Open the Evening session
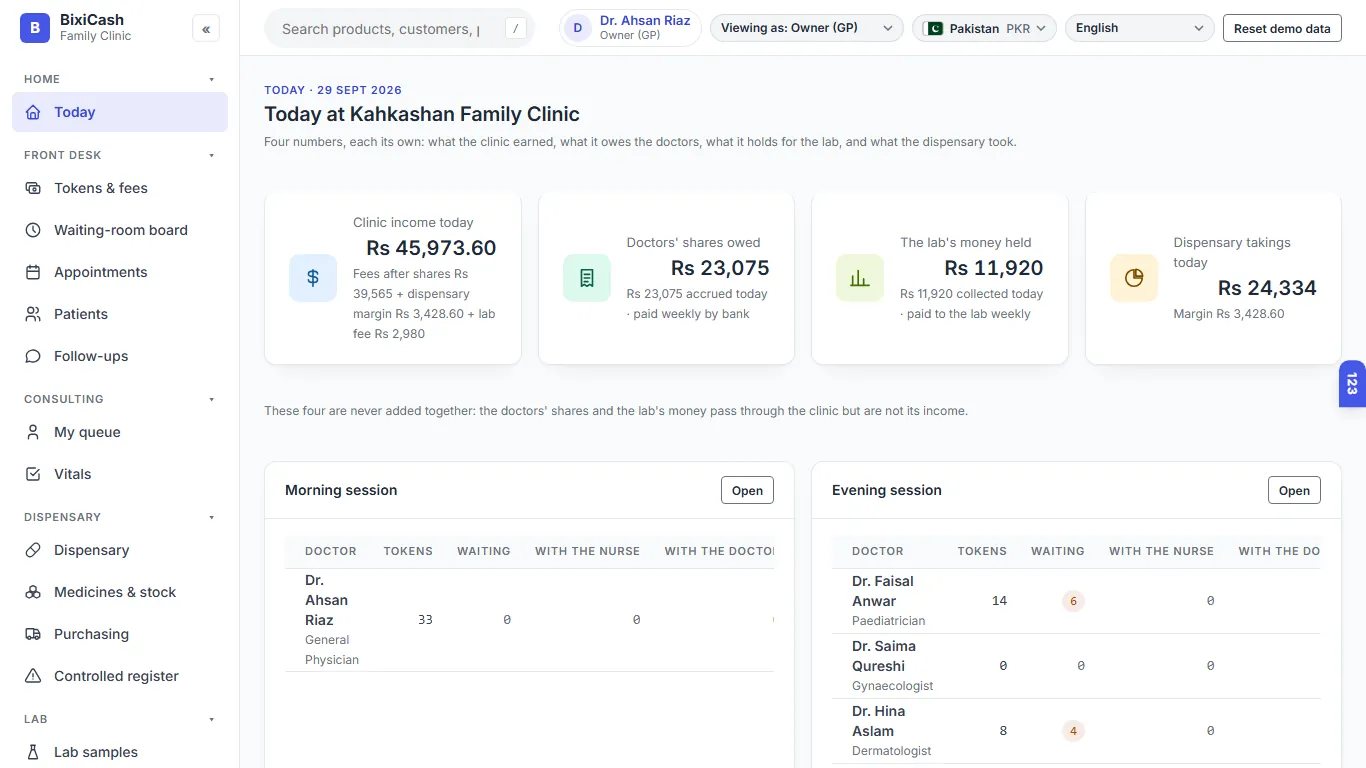The width and height of the screenshot is (1366, 768). pyautogui.click(x=1294, y=490)
